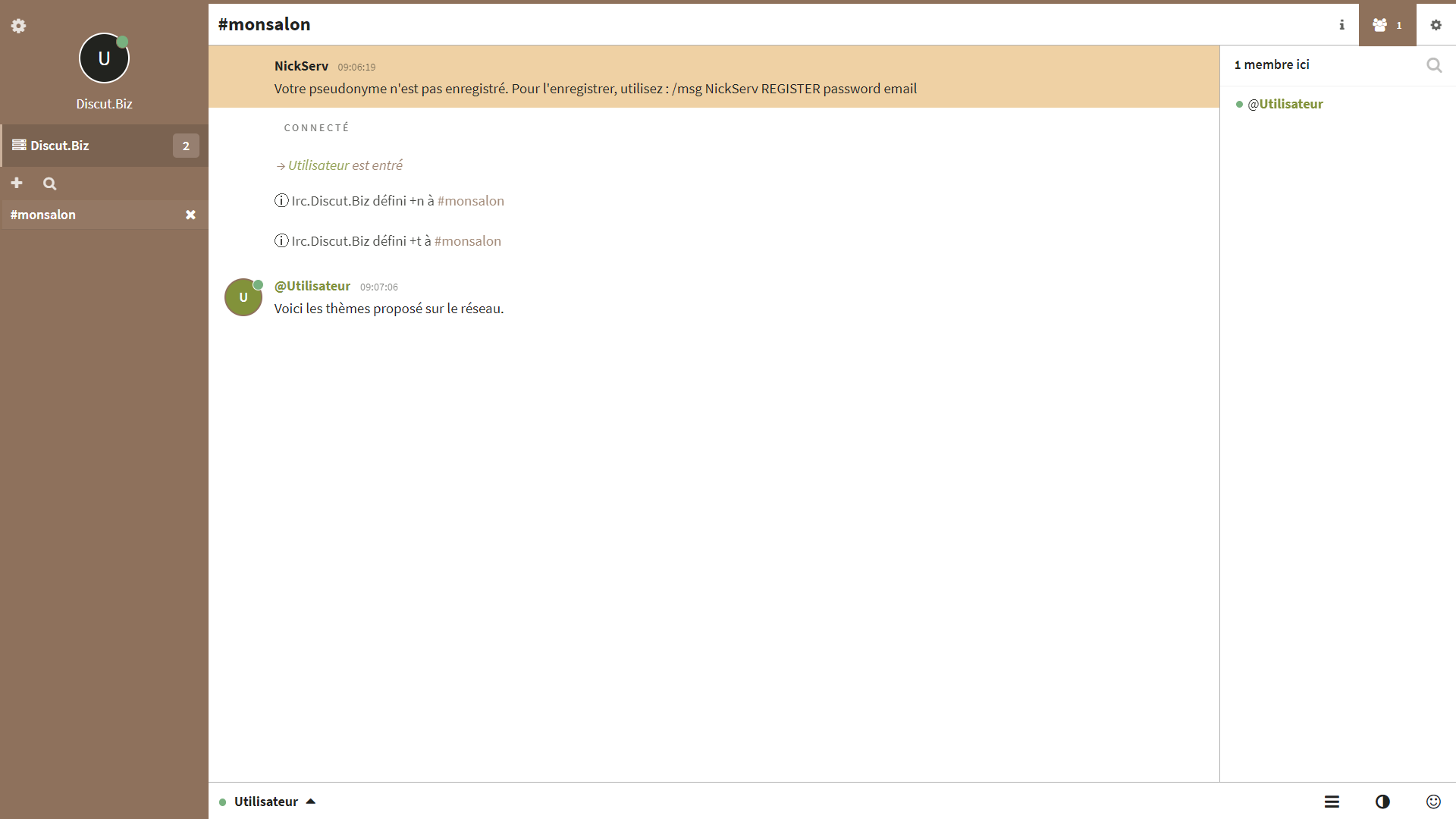Click @Utilisateur nickname in the chat message
This screenshot has width=1456, height=819.
click(x=312, y=286)
